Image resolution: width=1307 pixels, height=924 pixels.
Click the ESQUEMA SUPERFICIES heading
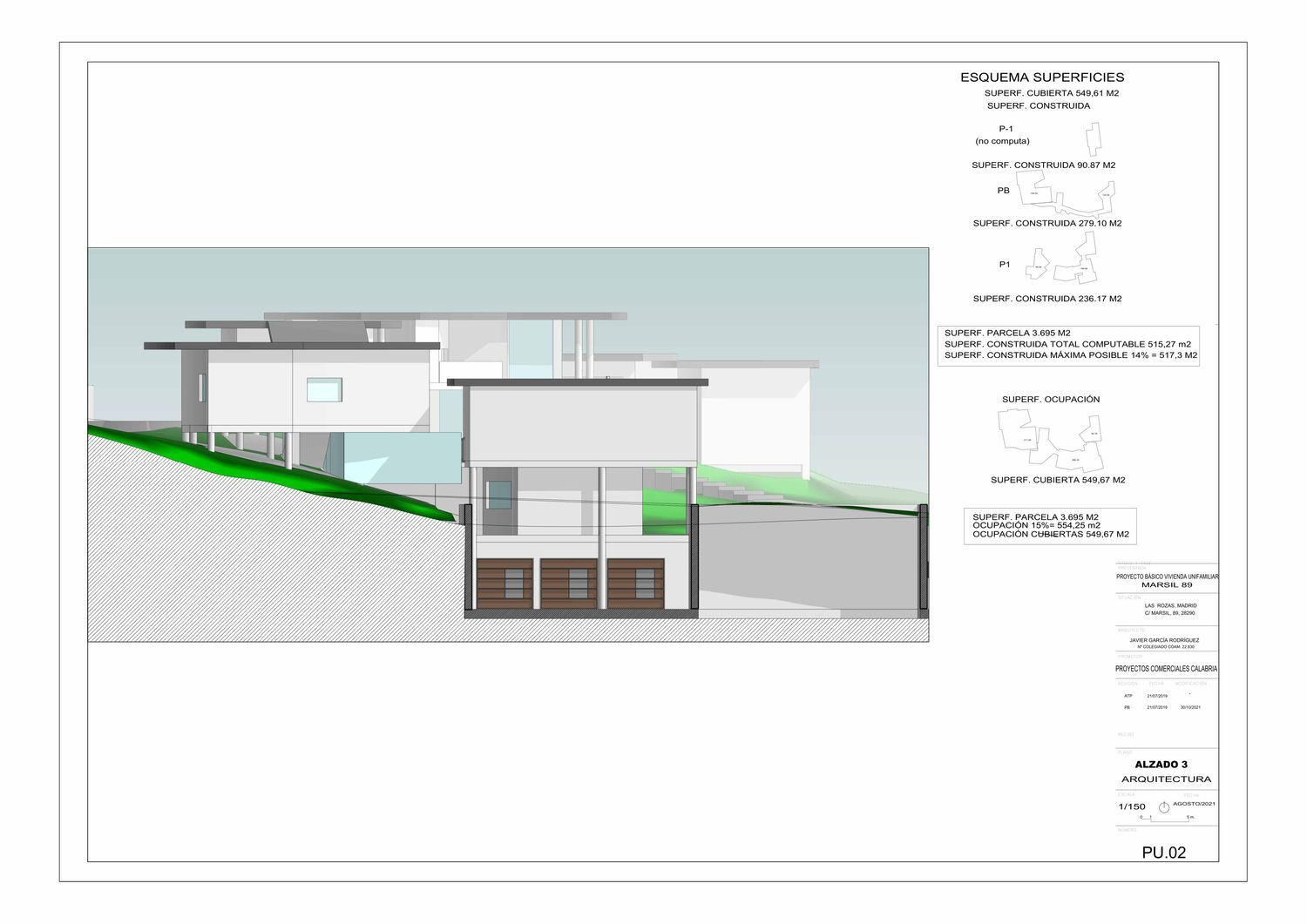coord(1042,78)
